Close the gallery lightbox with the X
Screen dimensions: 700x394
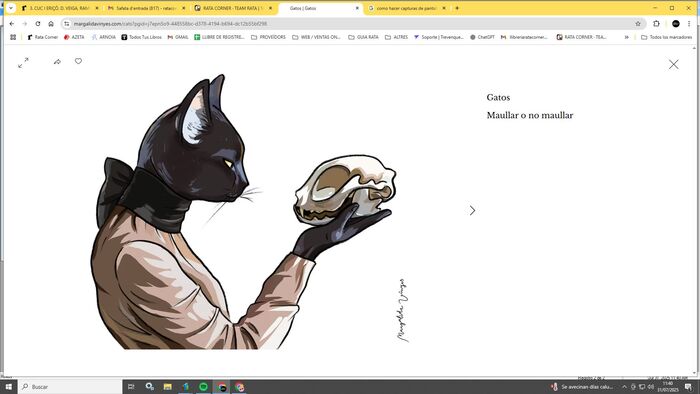point(674,64)
